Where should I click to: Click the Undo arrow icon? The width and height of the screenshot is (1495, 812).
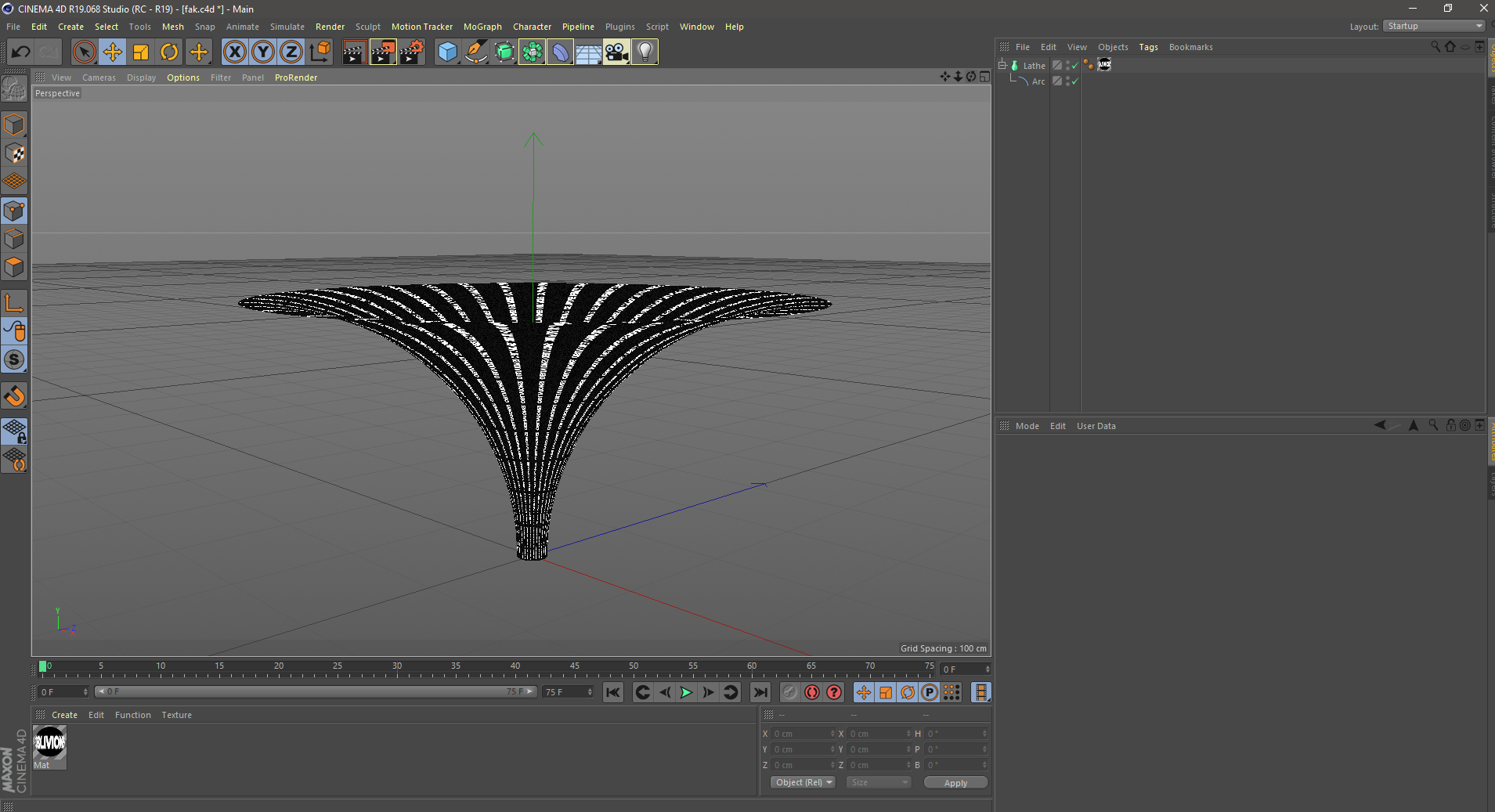tap(21, 52)
